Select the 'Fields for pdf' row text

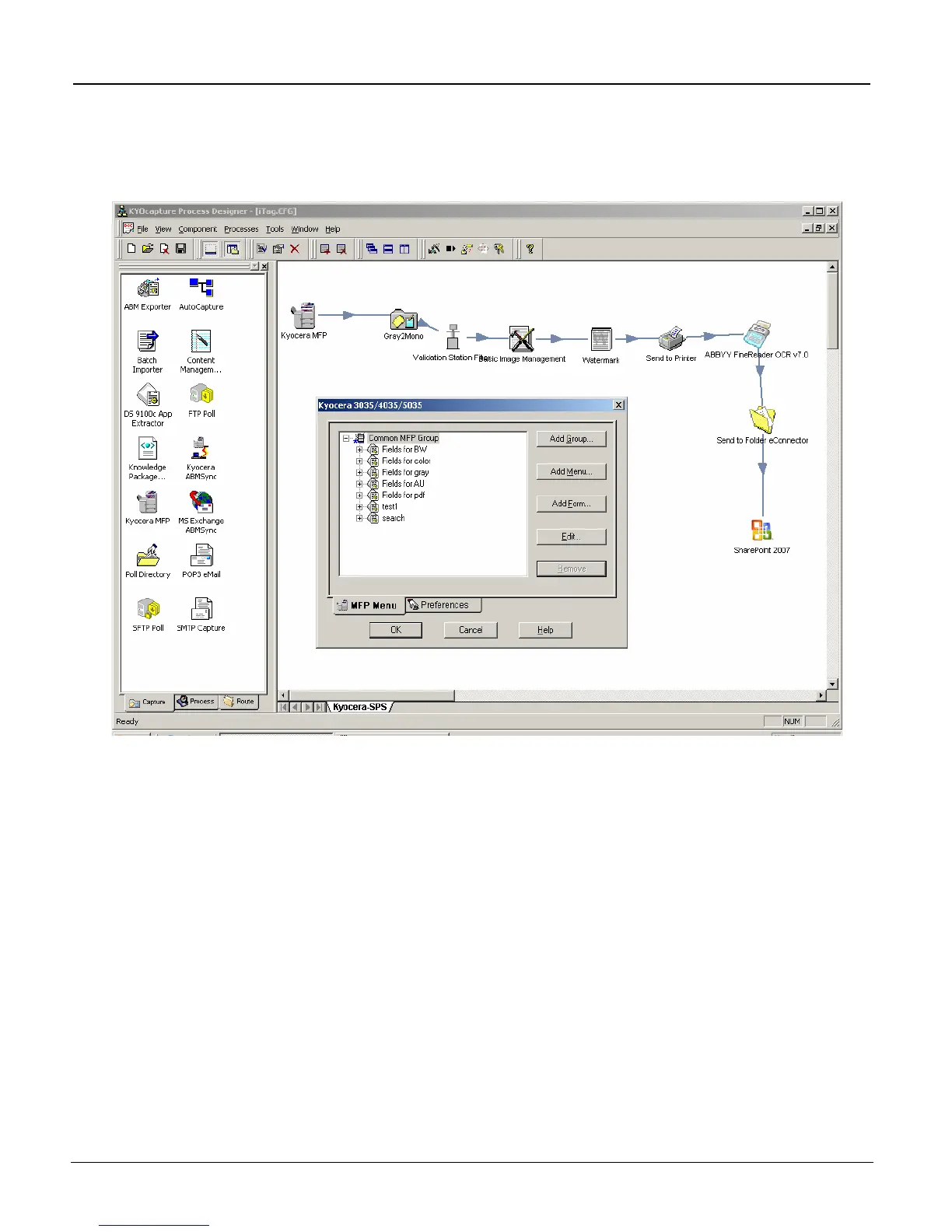coord(403,495)
